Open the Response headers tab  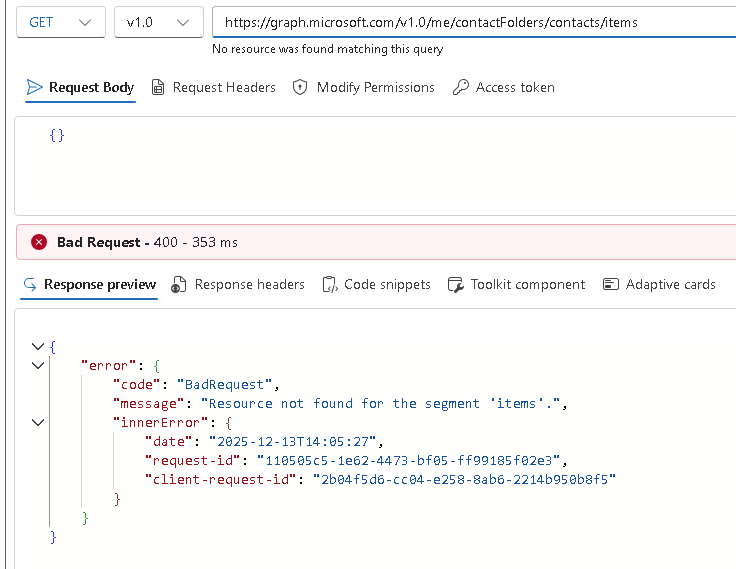pyautogui.click(x=238, y=284)
